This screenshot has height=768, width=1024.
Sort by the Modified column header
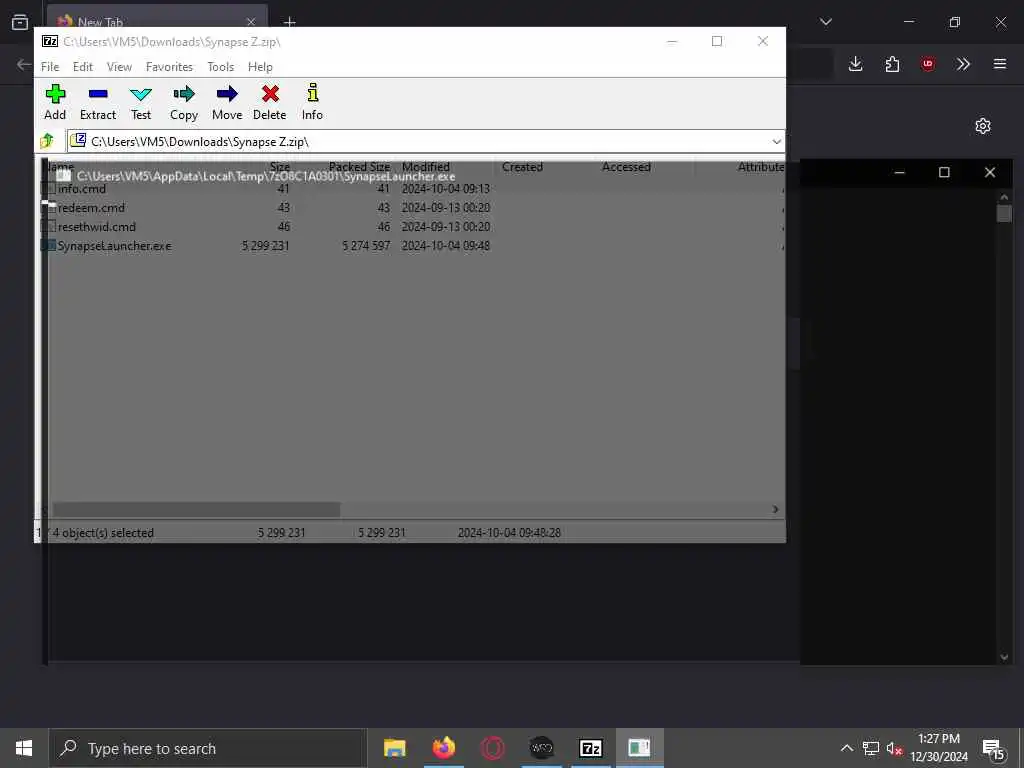pos(426,167)
